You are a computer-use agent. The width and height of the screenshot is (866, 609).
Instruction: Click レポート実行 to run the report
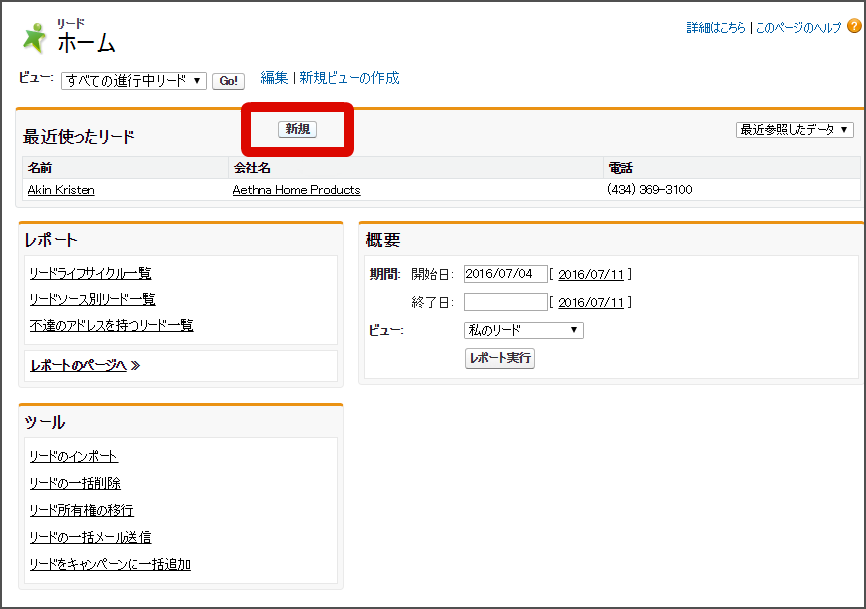tap(499, 358)
